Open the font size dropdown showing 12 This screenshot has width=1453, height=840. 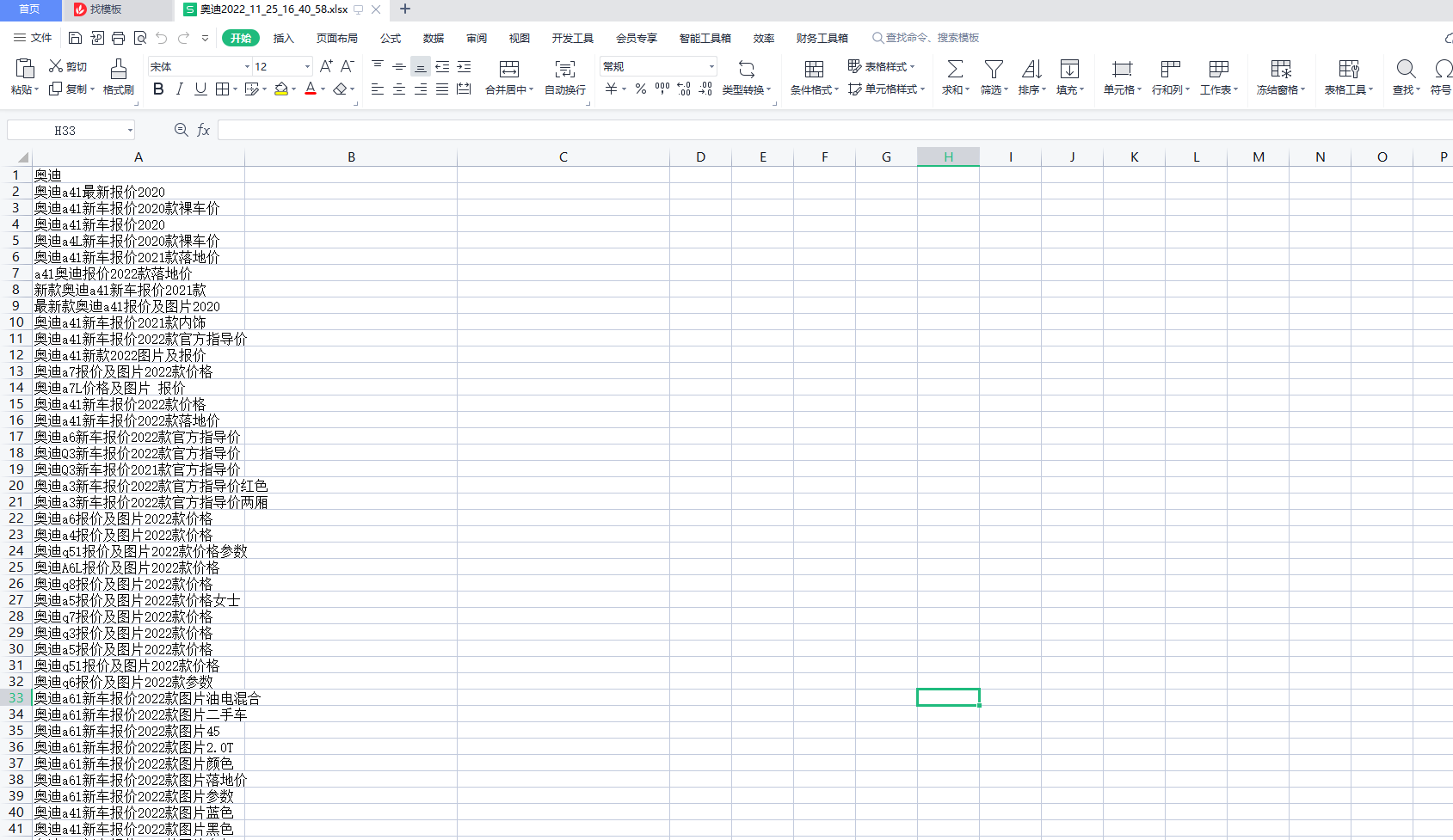(x=307, y=66)
